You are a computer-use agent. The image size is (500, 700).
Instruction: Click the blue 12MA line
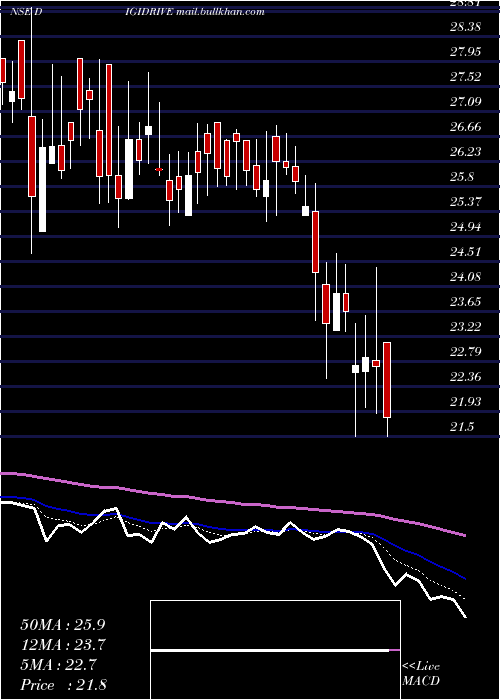pos(232,530)
